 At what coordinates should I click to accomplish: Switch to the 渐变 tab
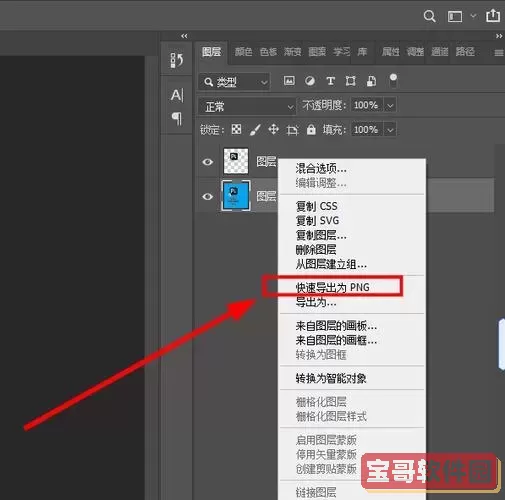click(293, 52)
